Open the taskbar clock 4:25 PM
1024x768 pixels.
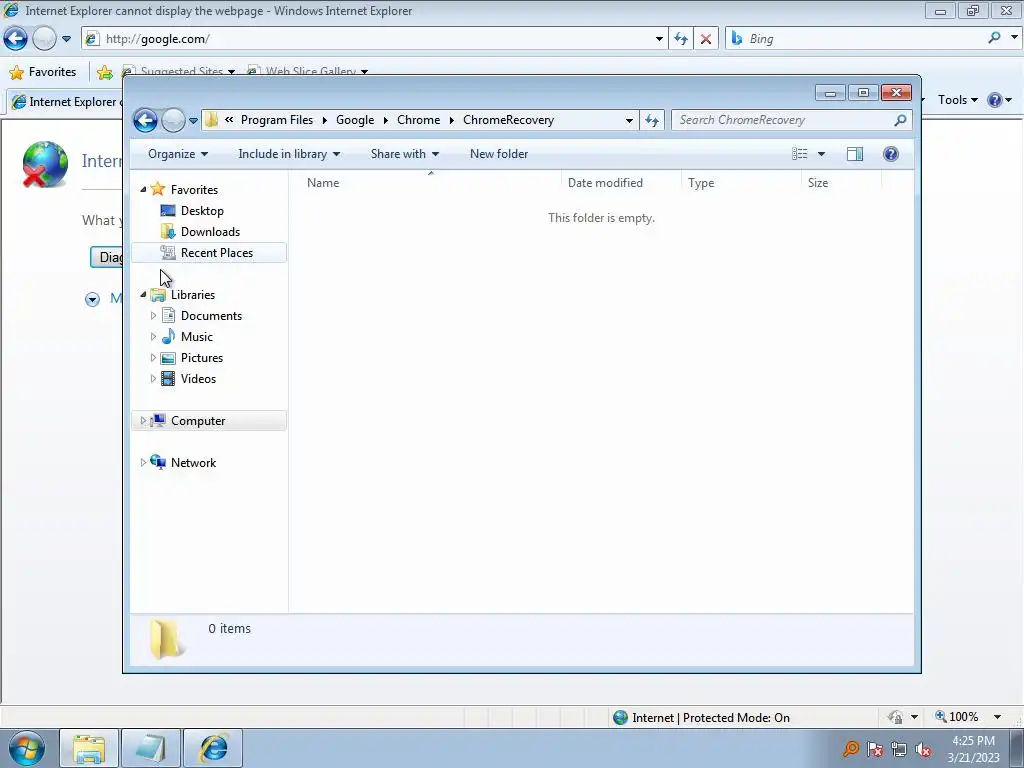pyautogui.click(x=973, y=748)
